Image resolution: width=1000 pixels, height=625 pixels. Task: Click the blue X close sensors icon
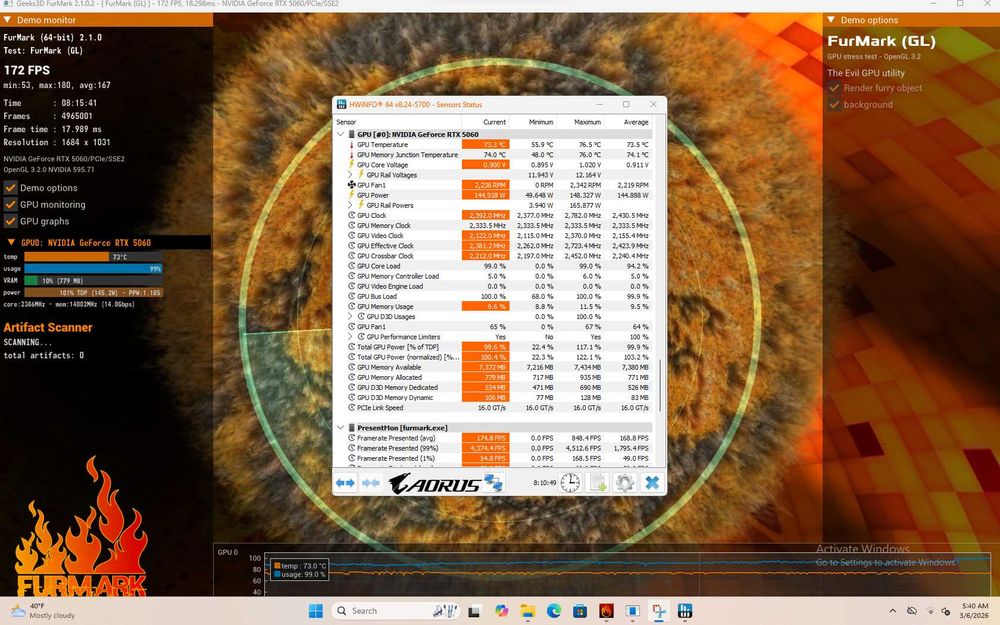tap(652, 483)
